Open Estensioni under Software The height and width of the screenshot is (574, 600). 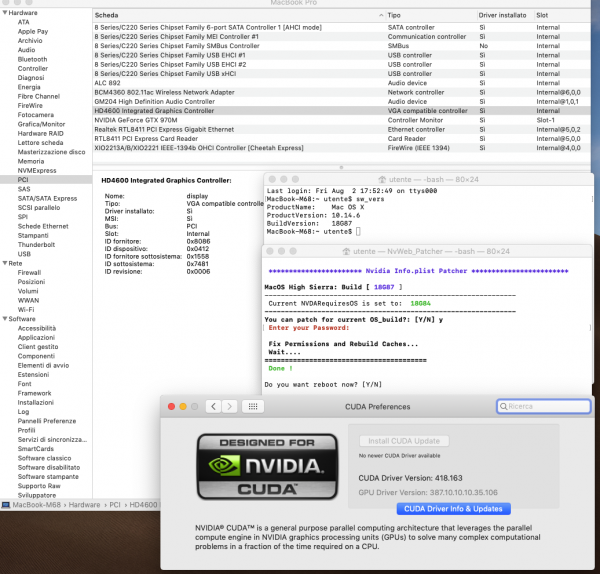click(x=33, y=374)
